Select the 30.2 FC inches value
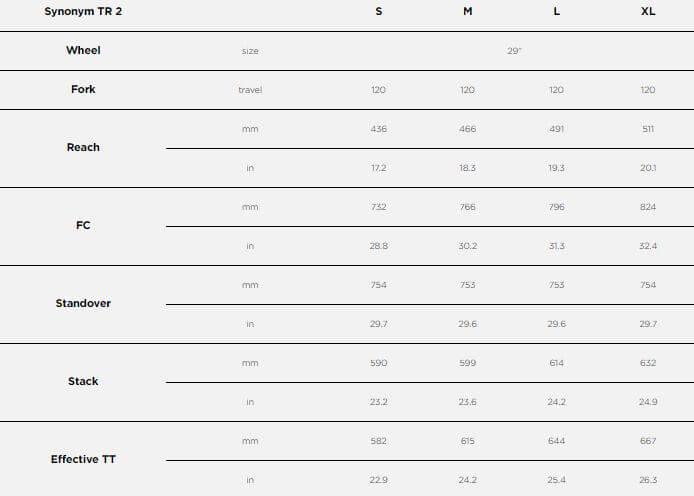Image resolution: width=694 pixels, height=496 pixels. point(468,246)
